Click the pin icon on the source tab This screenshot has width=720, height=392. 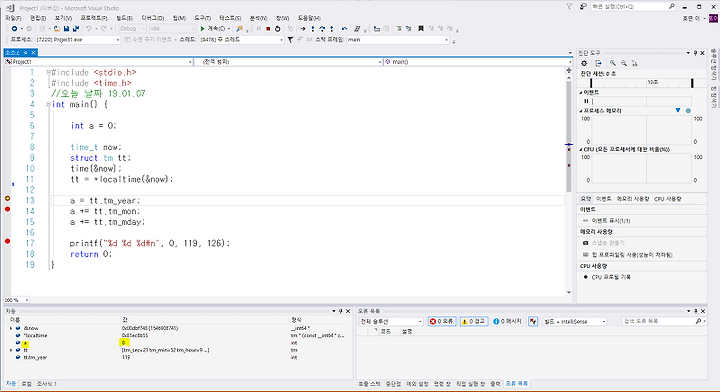[x=26, y=52]
